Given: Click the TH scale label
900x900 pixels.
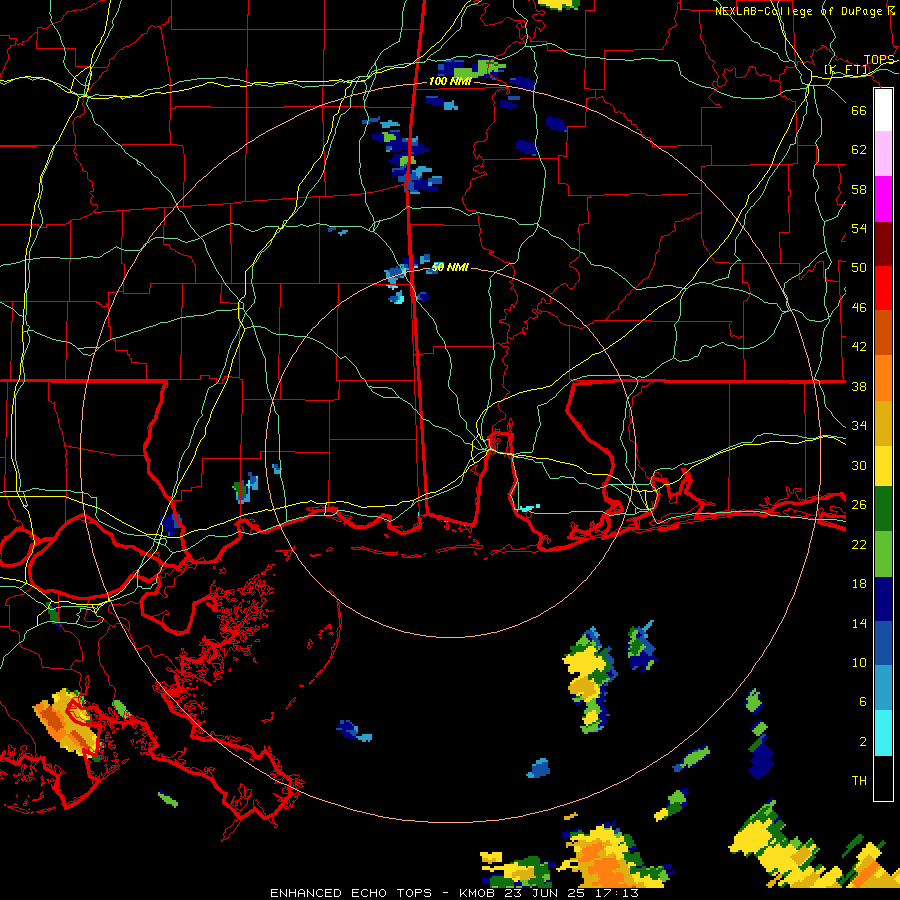Looking at the screenshot, I should point(859,780).
